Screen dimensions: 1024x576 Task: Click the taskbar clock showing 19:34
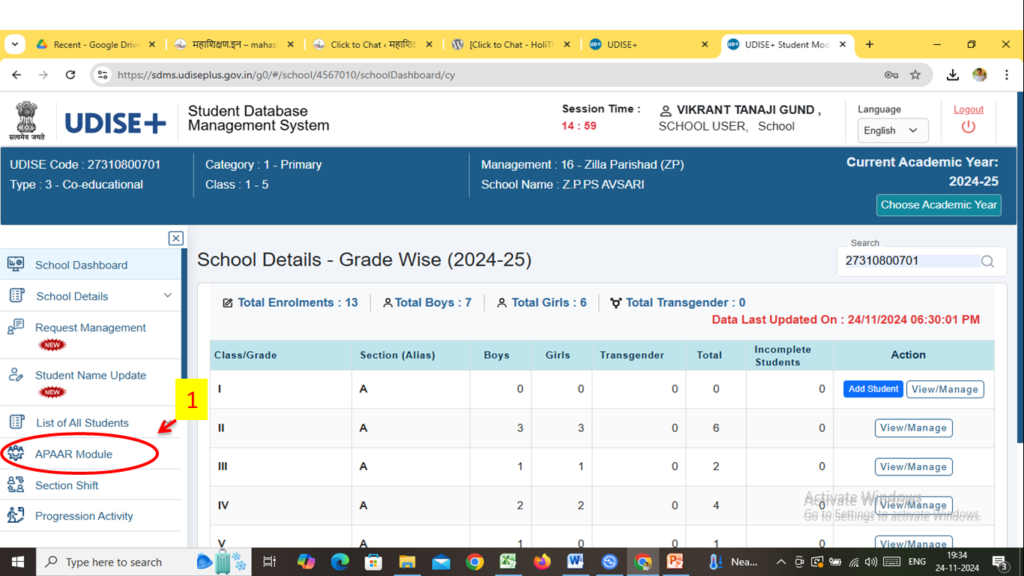(957, 562)
